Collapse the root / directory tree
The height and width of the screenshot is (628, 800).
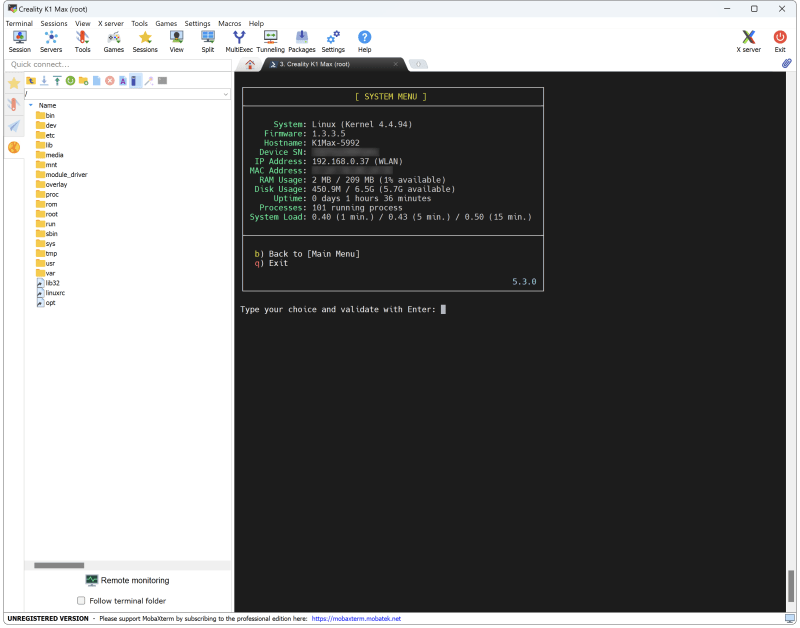tap(30, 104)
